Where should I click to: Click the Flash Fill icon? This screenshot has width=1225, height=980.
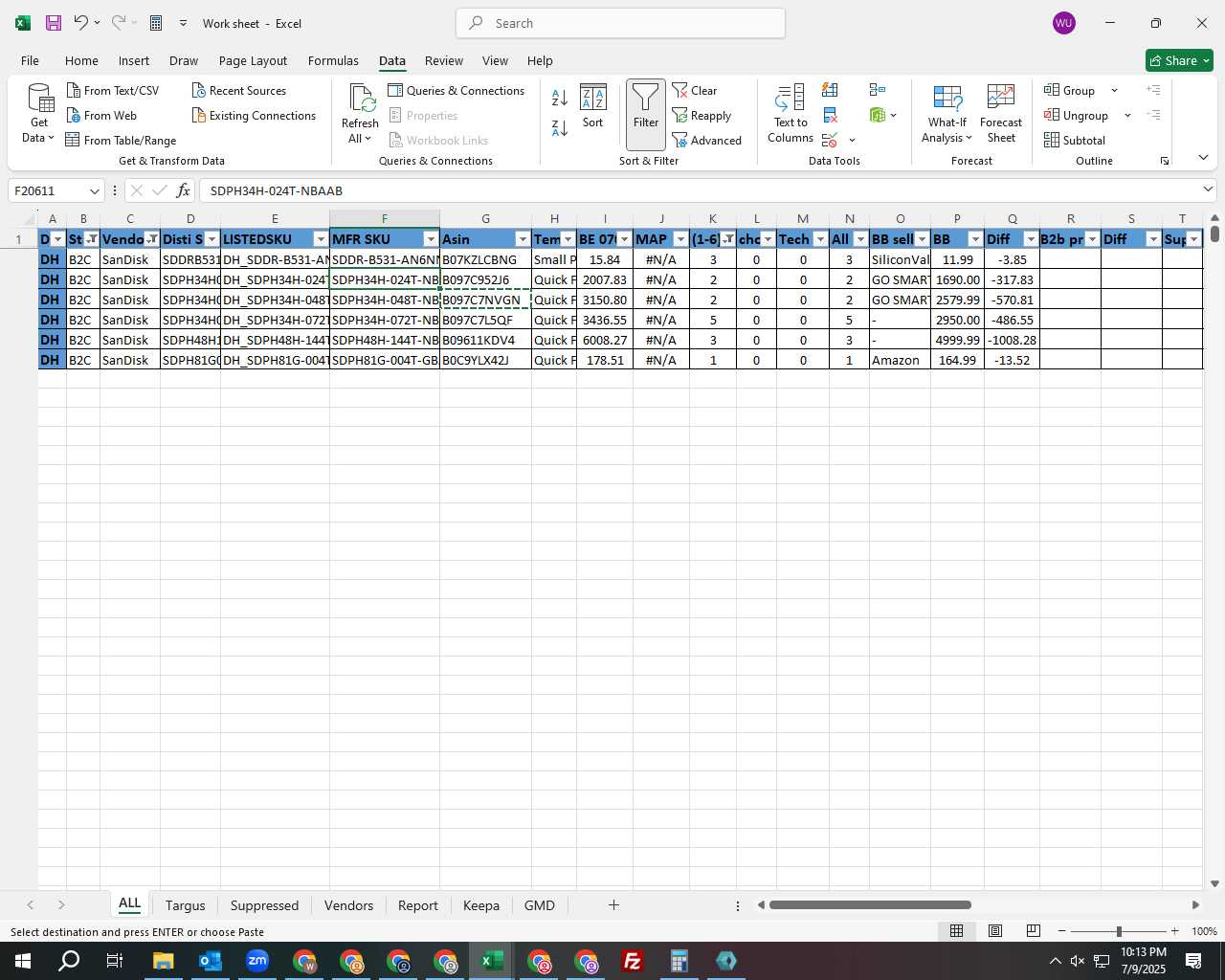(830, 90)
